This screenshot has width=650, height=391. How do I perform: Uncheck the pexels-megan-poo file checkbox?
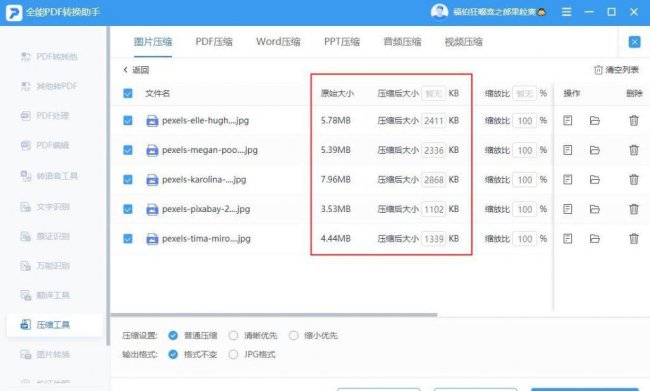pos(128,150)
